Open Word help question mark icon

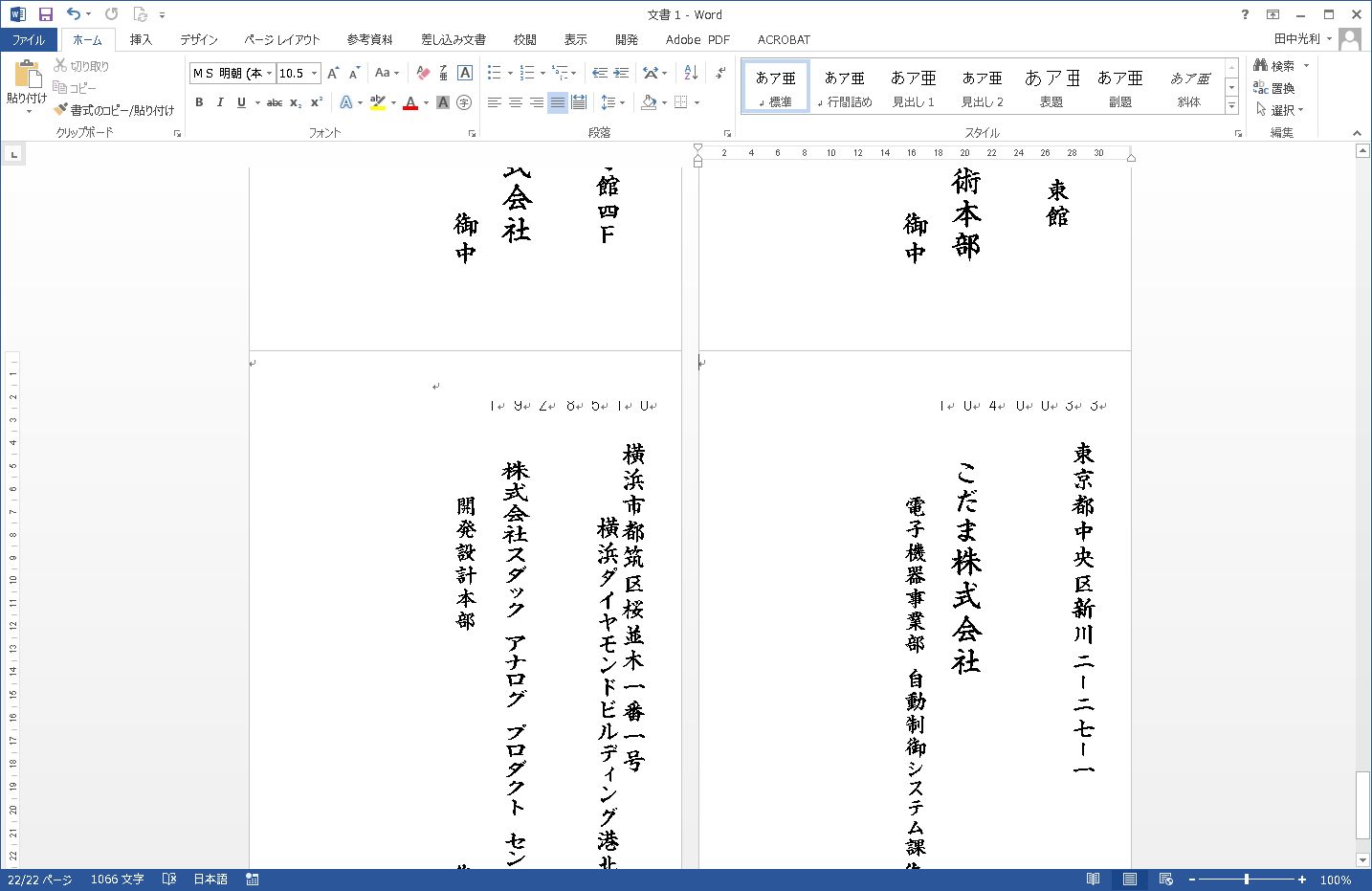[x=1245, y=14]
